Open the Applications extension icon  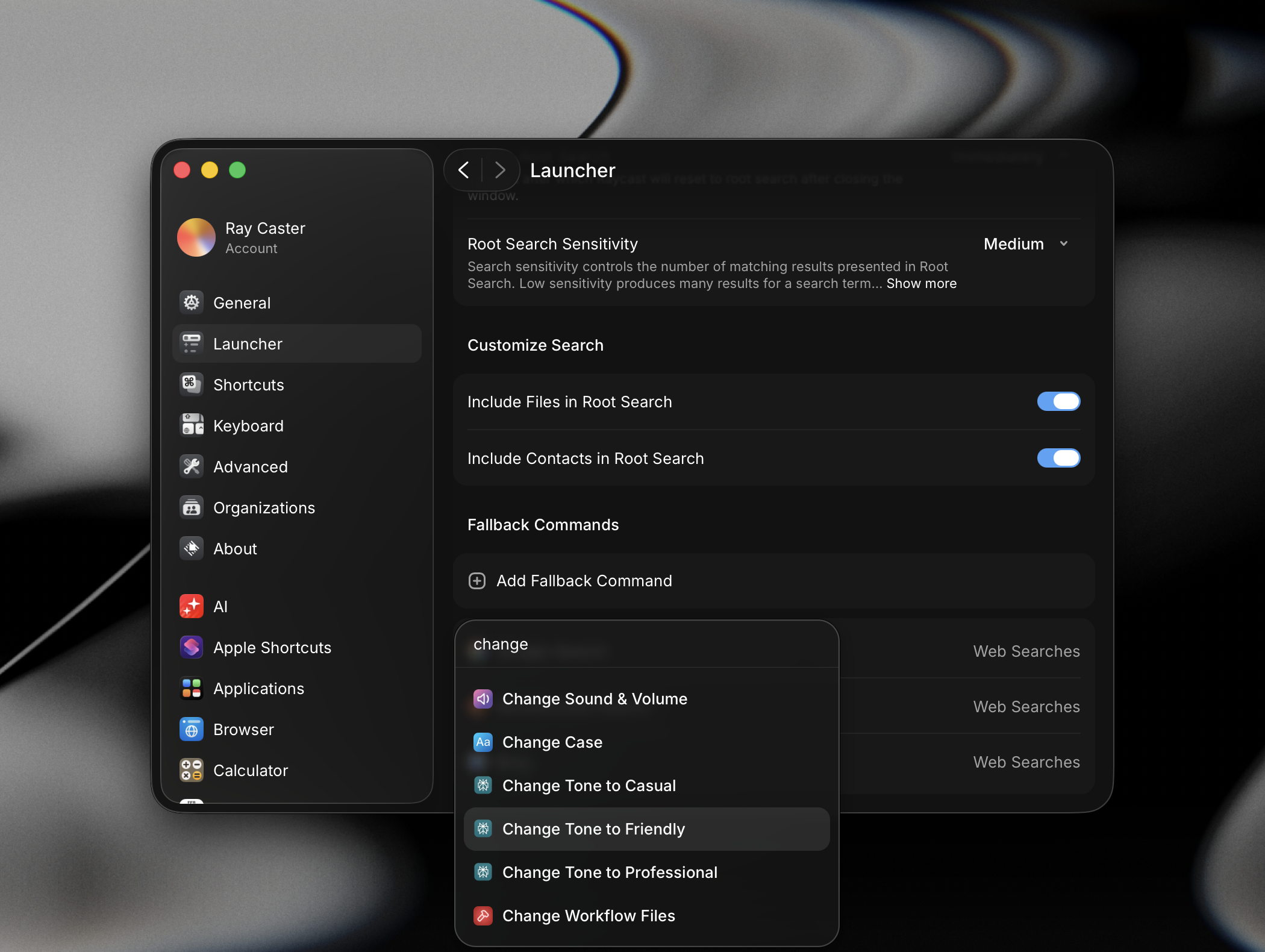(192, 688)
